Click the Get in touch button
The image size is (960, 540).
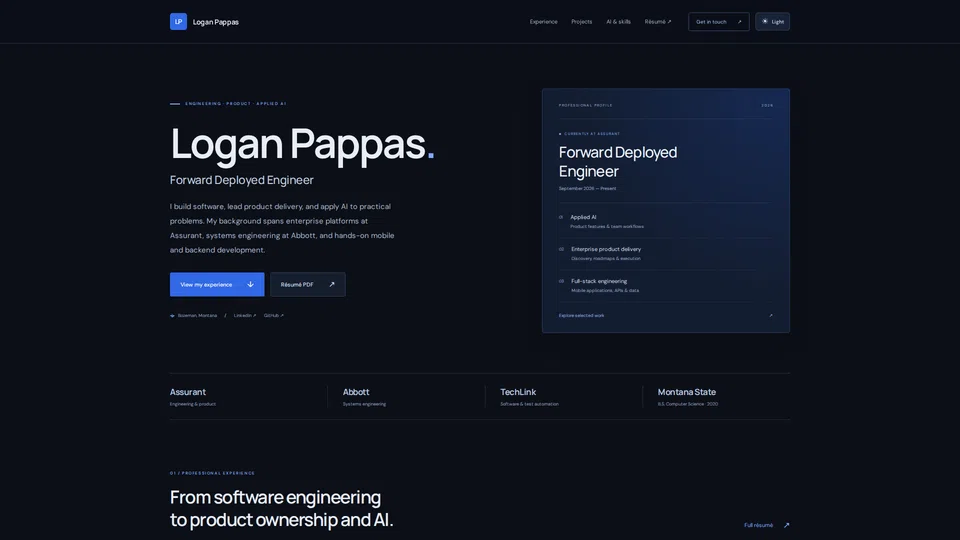coord(719,21)
